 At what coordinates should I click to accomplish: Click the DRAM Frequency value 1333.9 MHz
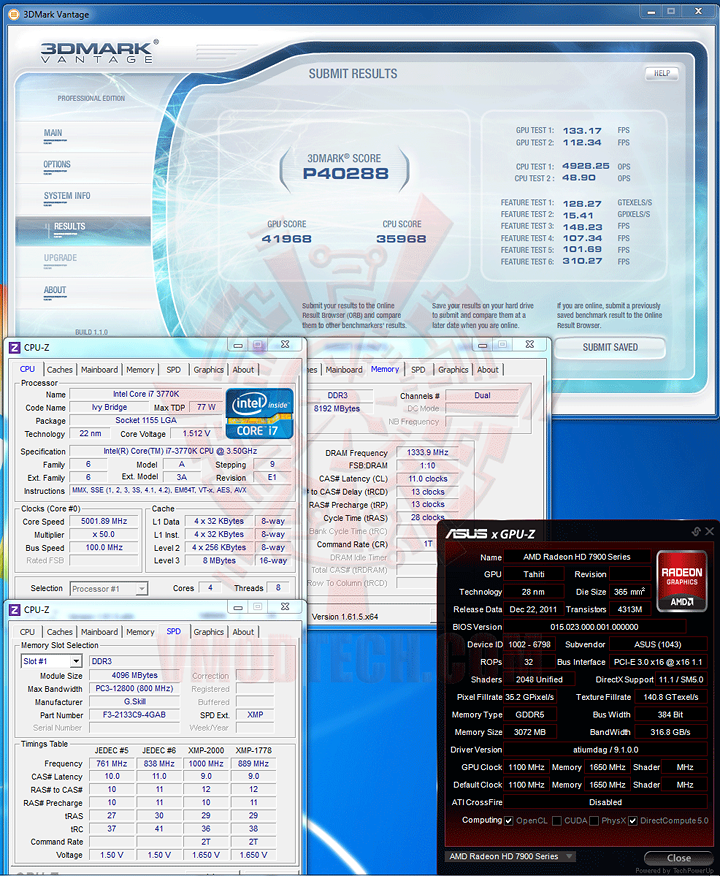[x=427, y=453]
